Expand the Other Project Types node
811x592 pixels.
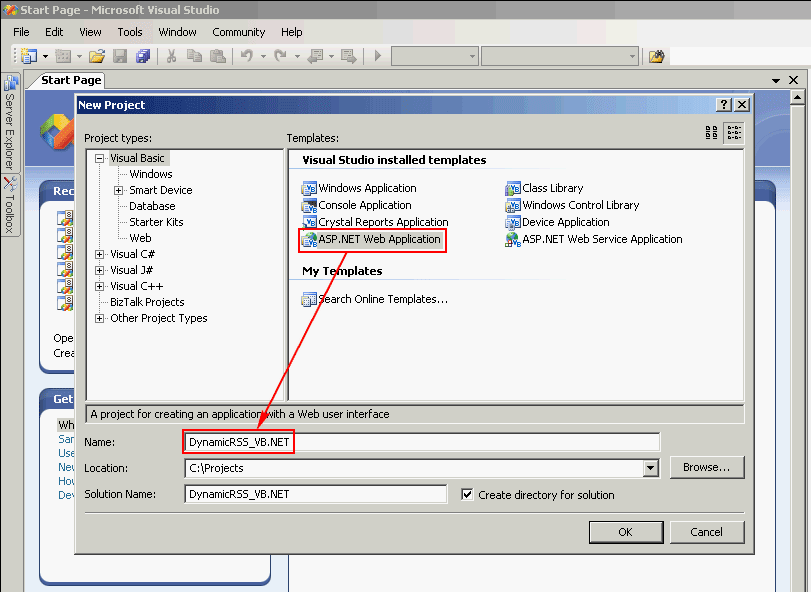click(99, 319)
